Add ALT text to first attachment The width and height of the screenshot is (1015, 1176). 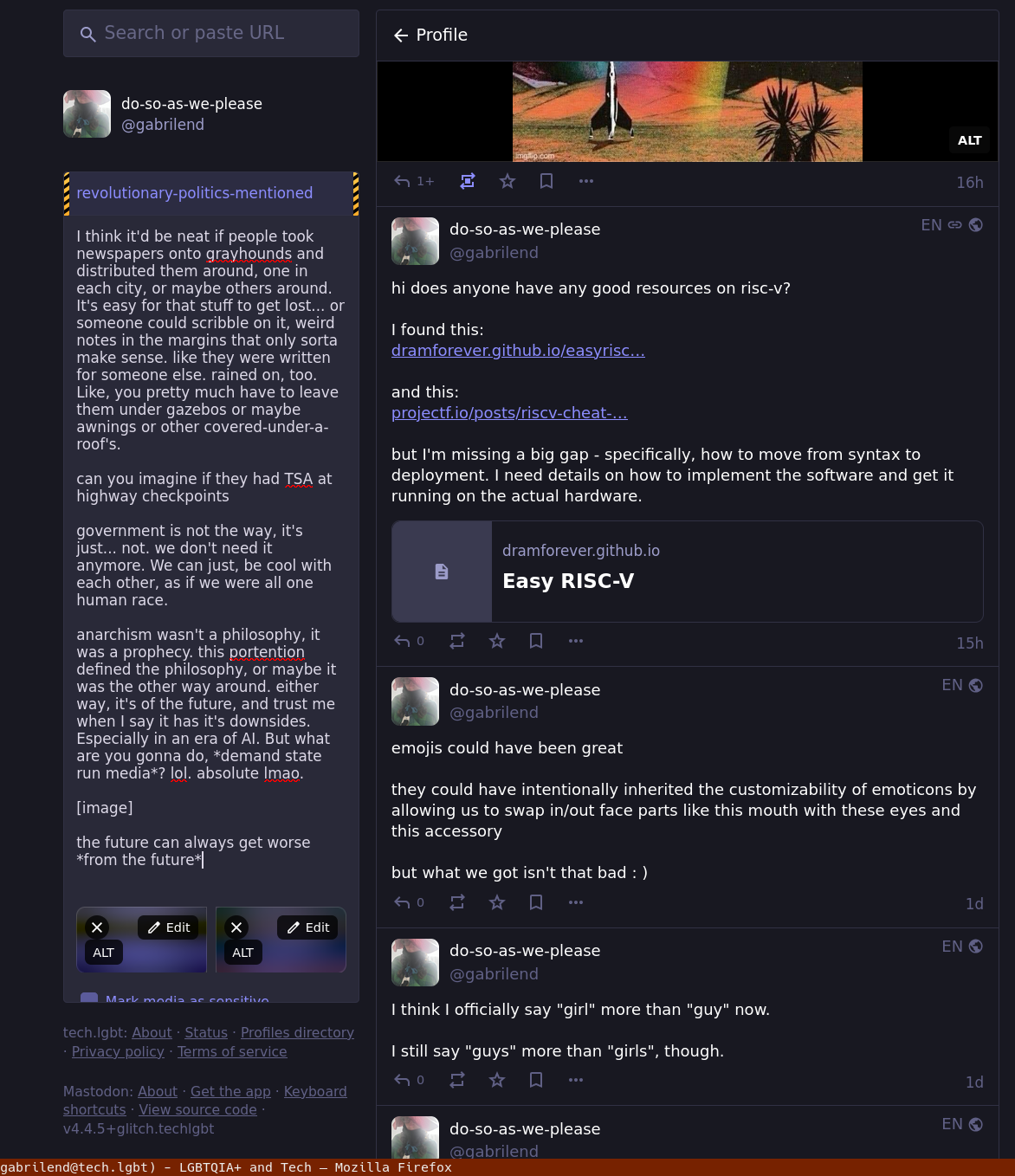click(x=104, y=953)
